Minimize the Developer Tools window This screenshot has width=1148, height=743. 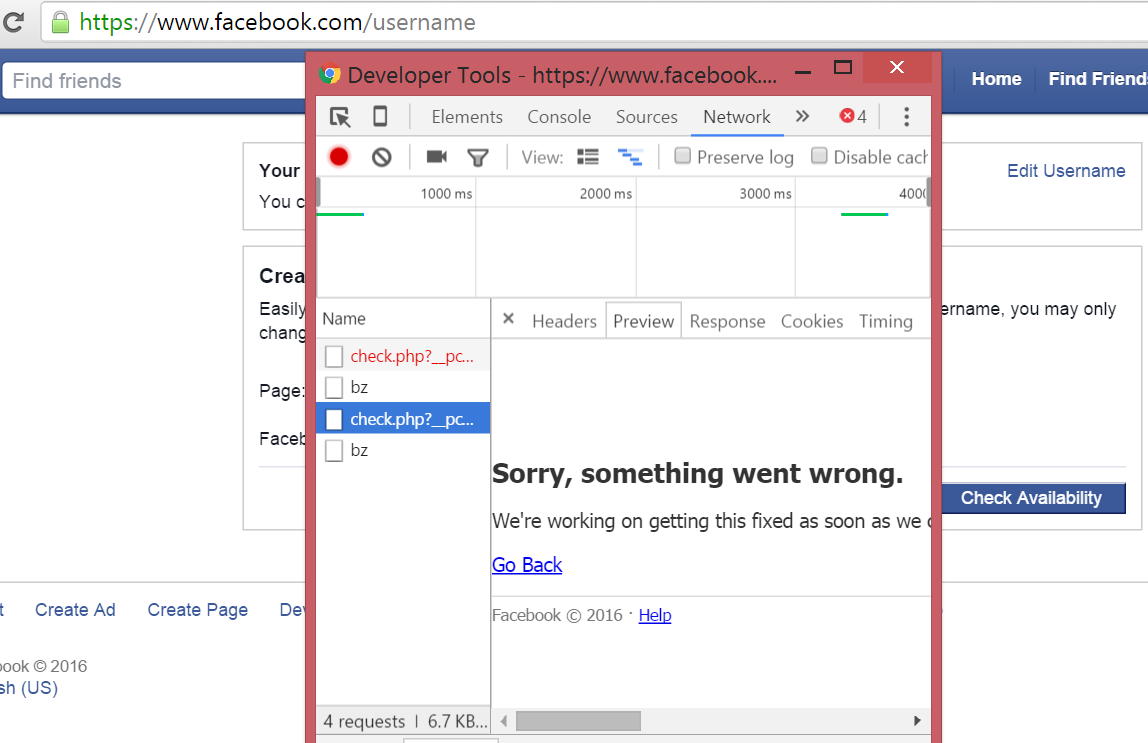[803, 72]
